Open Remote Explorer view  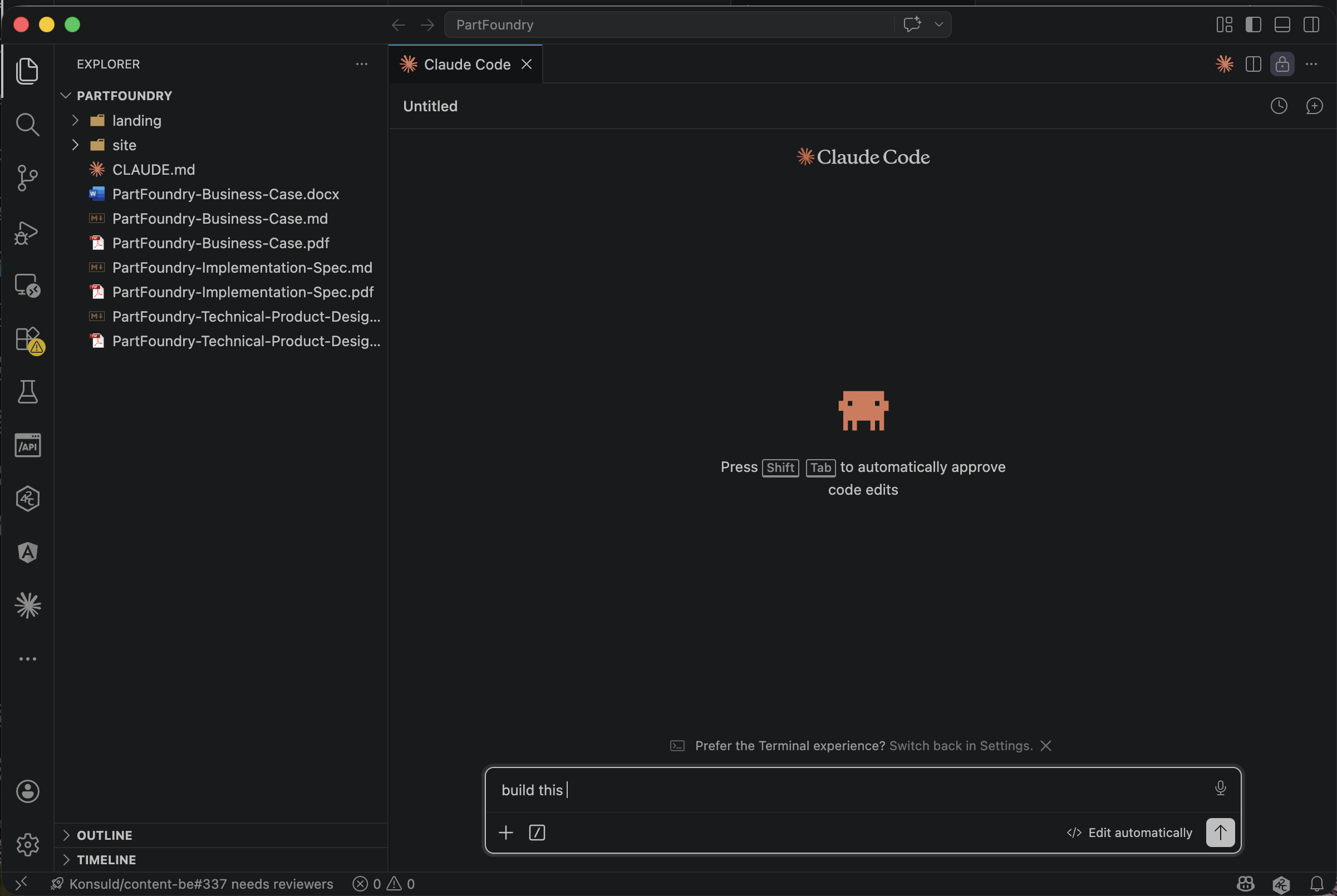(x=27, y=285)
